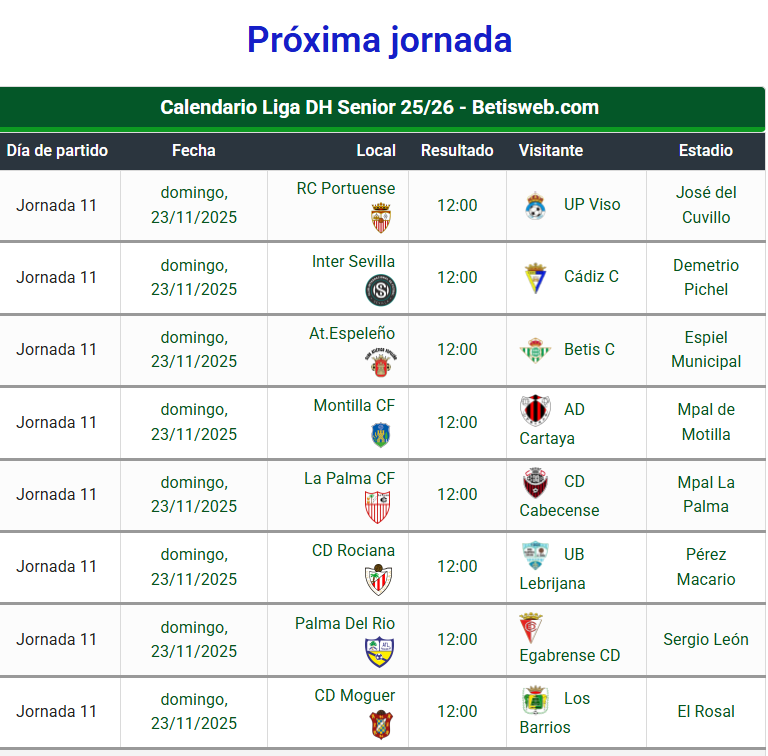
Task: Click the RC Portuense club crest
Action: tap(381, 217)
